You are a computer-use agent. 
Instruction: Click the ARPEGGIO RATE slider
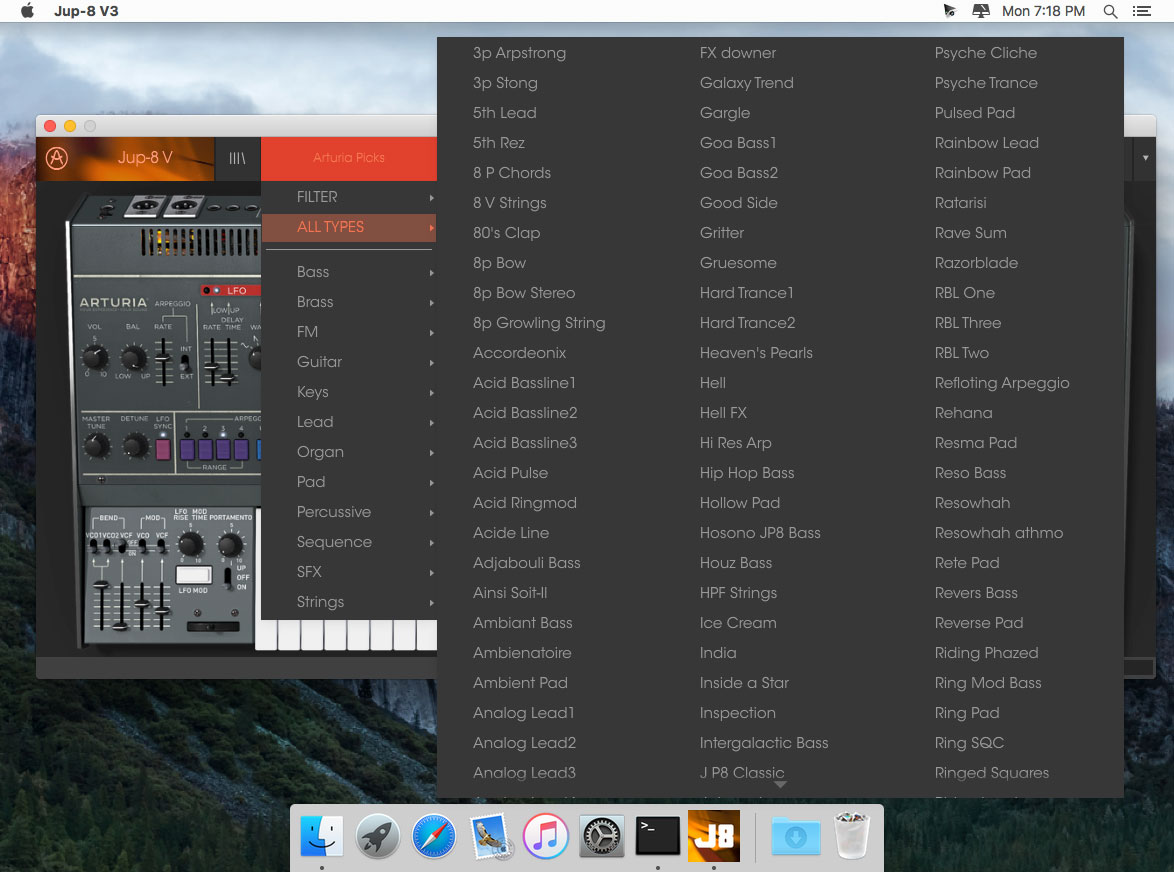pos(163,361)
